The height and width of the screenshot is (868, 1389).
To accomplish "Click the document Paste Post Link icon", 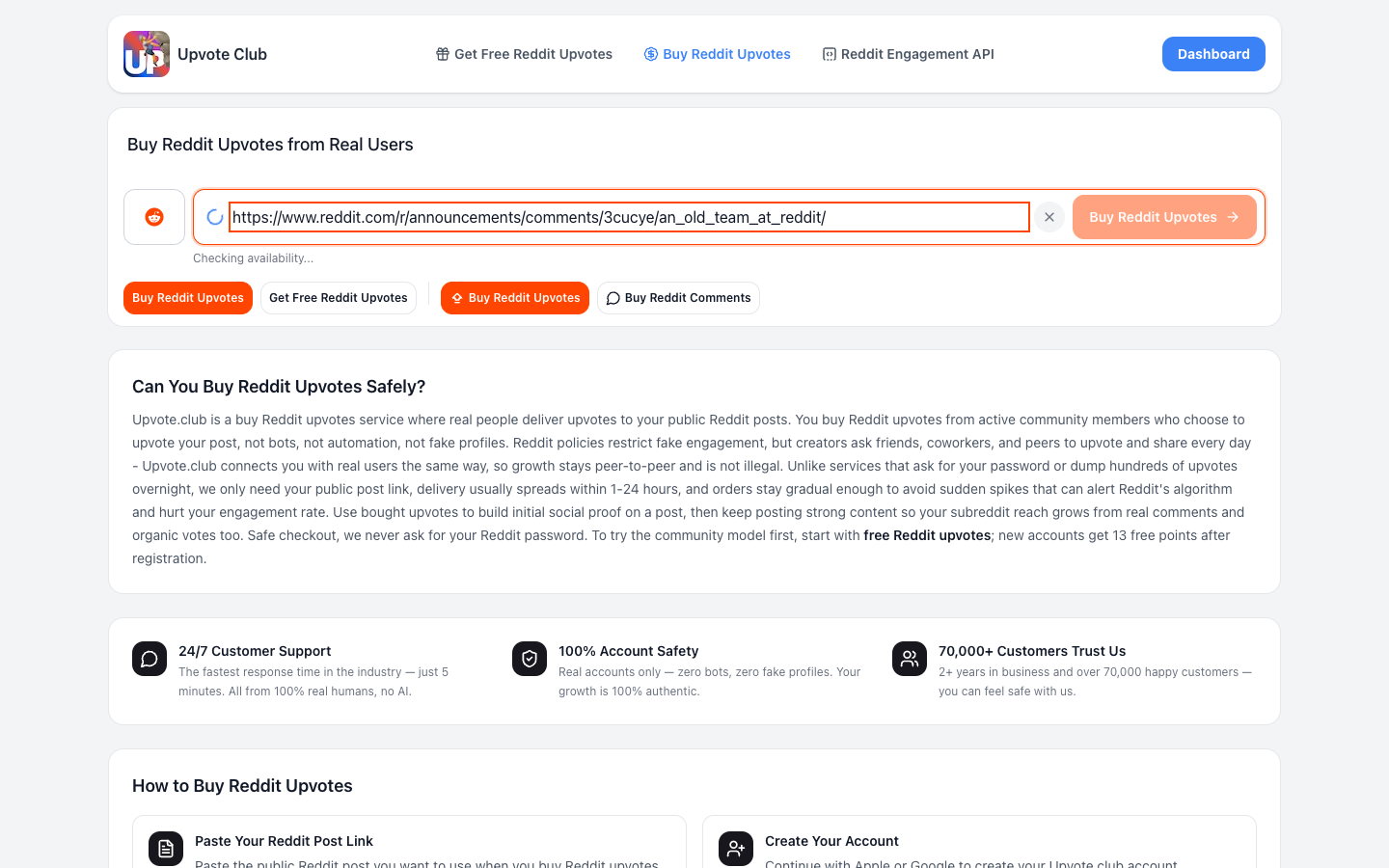I will 166,849.
